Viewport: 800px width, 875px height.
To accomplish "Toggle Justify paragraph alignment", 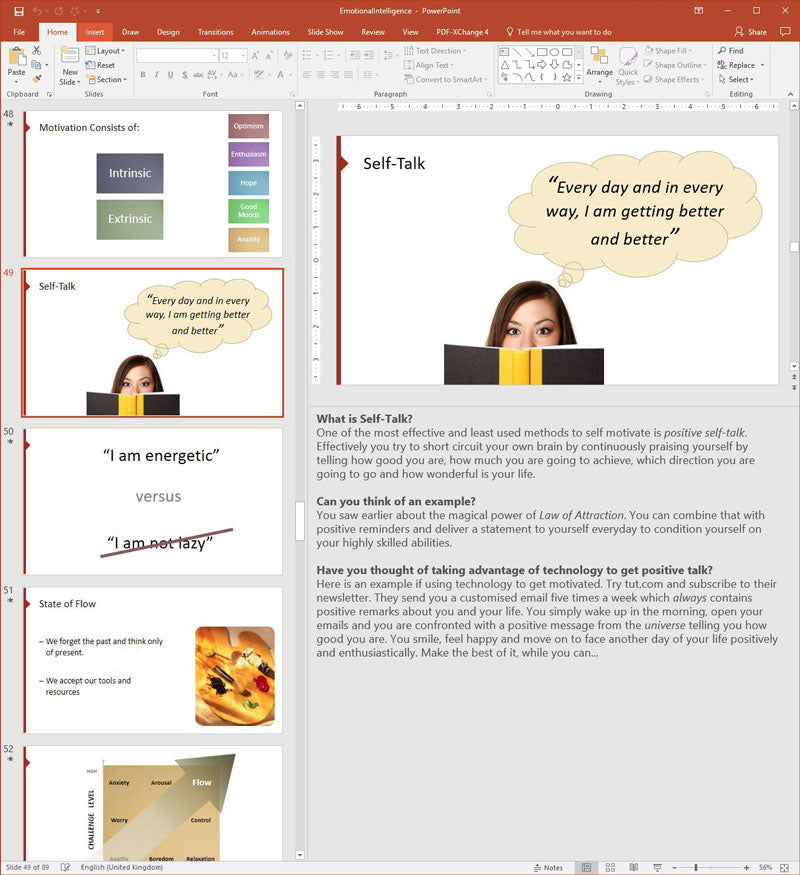I will coord(349,74).
